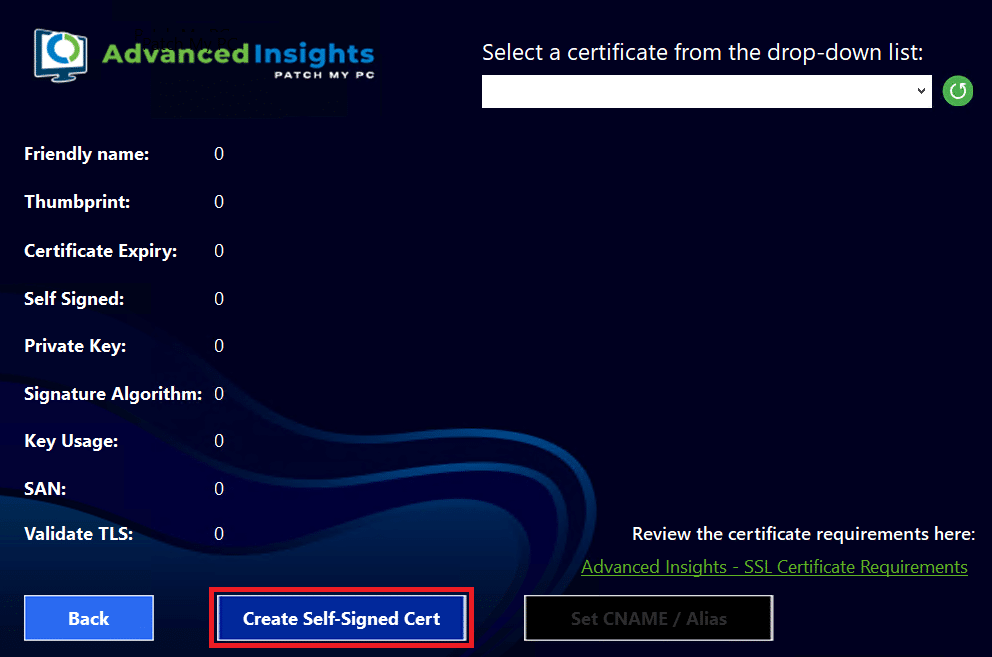
Task: Click 'Review the certificate requirements here' text
Action: click(803, 534)
